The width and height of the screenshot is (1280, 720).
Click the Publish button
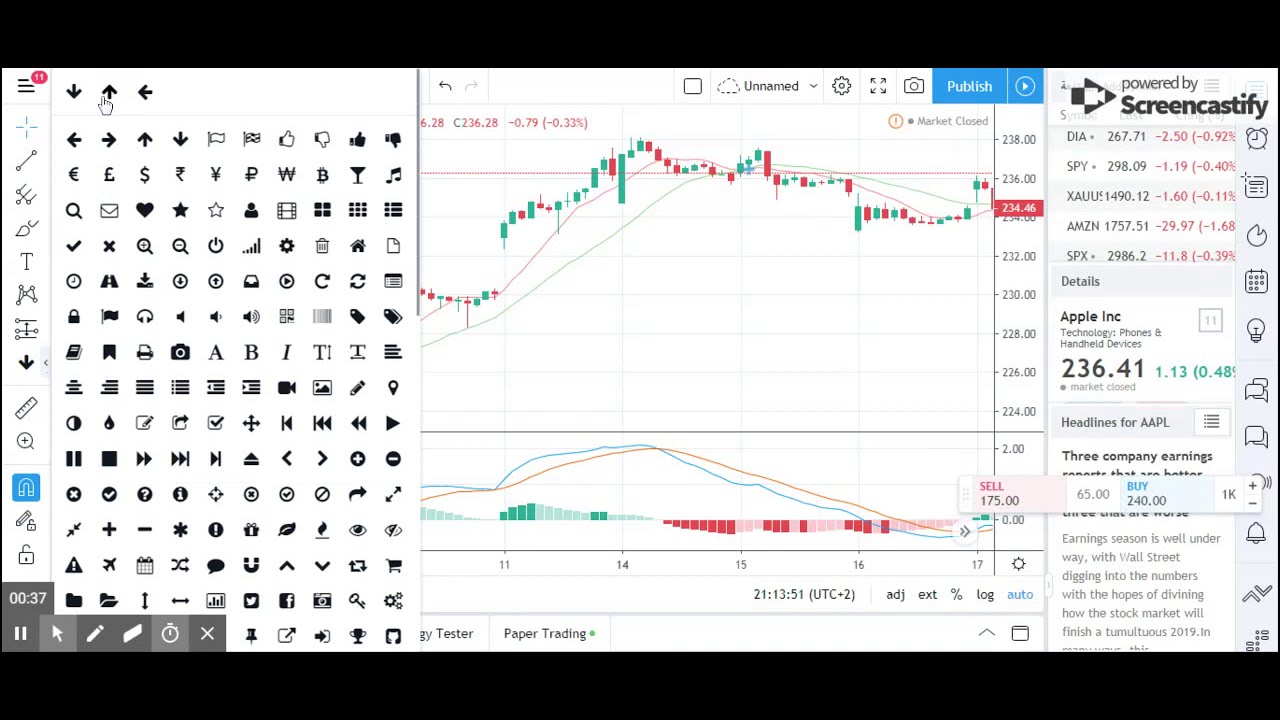click(969, 86)
